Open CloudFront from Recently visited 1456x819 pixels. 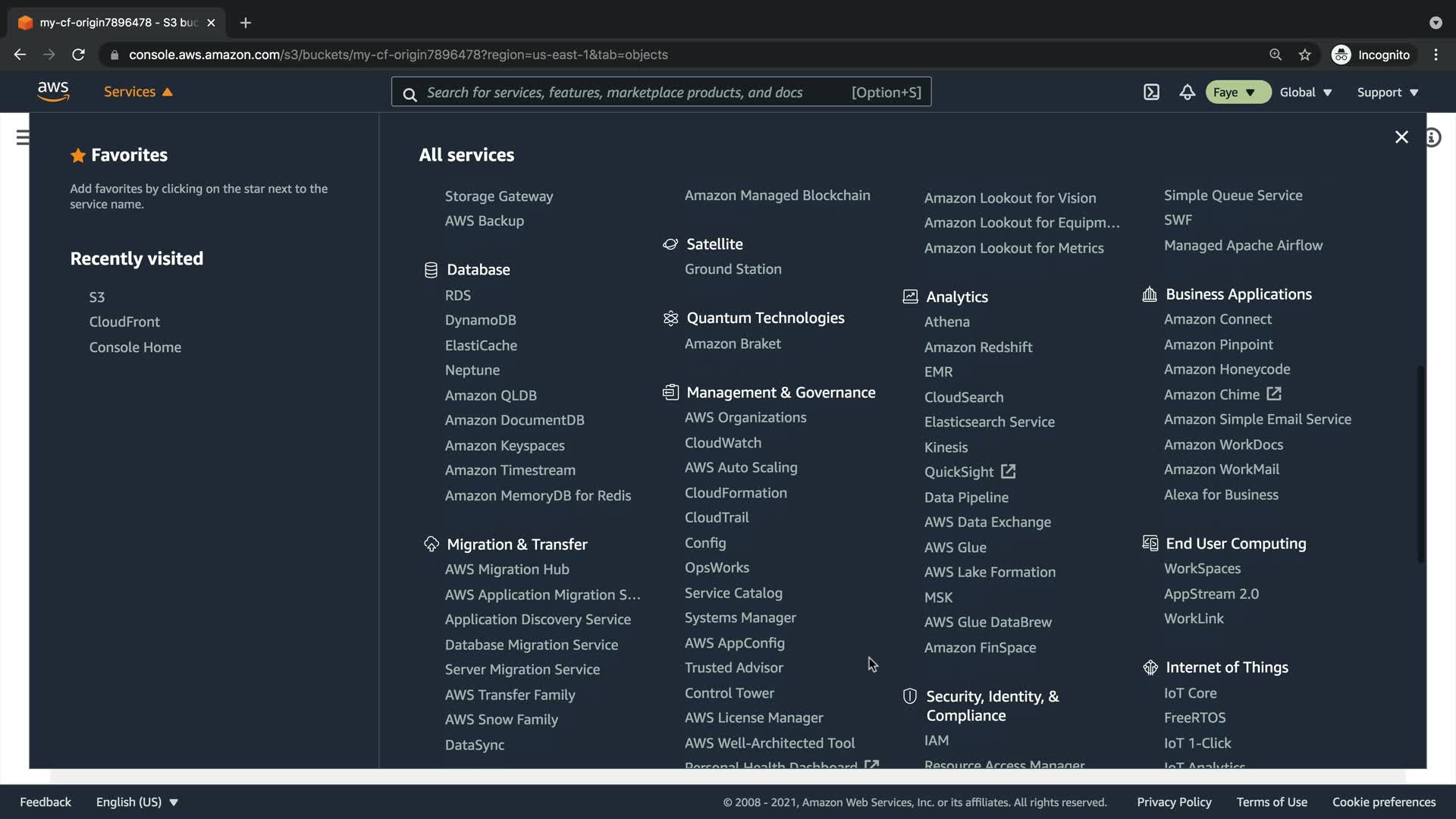pos(124,322)
